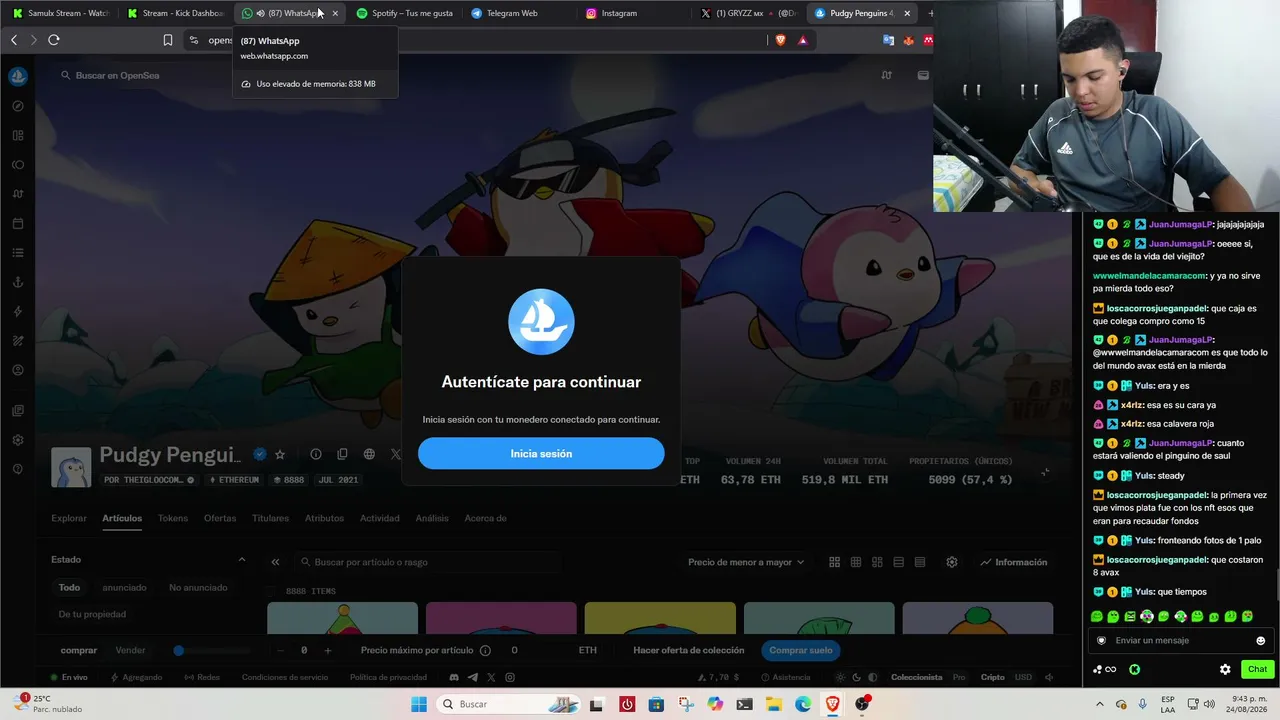This screenshot has height=720, width=1280.
Task: Click the Enviar un mensaje chat input
Action: click(1181, 640)
